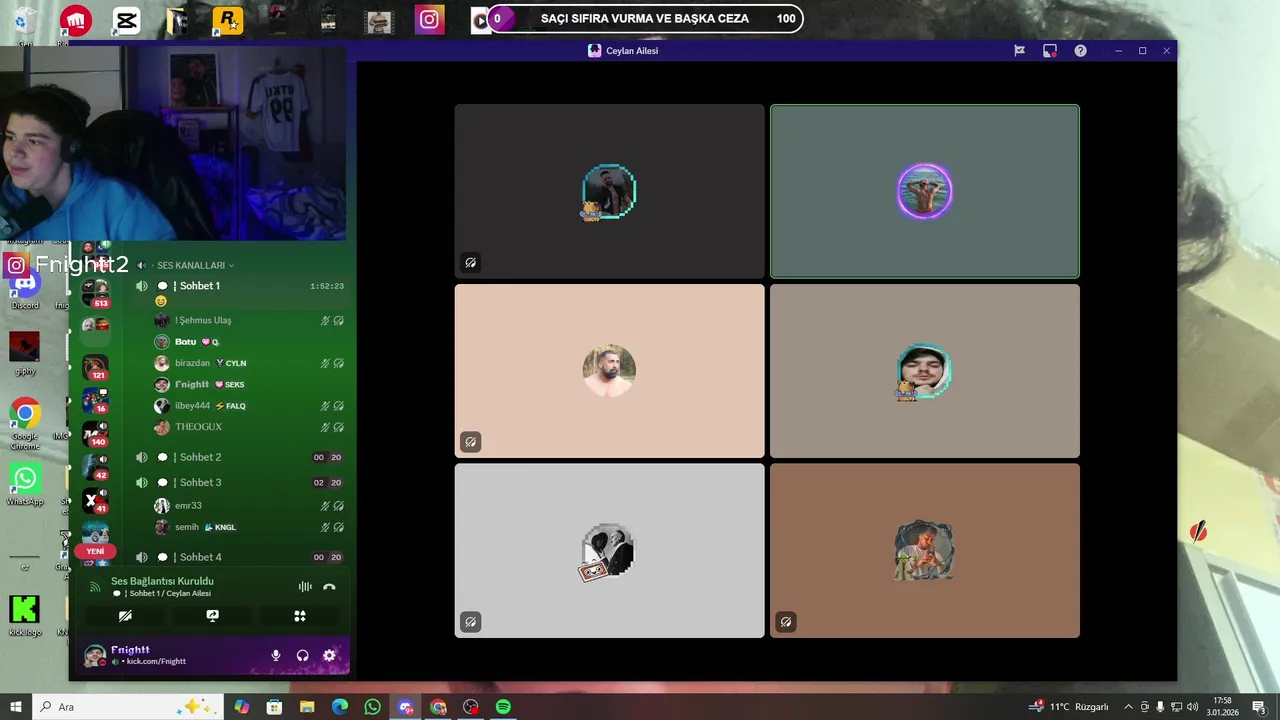Viewport: 1280px width, 720px height.
Task: Toggle camera on in voice panel
Action: tap(125, 616)
